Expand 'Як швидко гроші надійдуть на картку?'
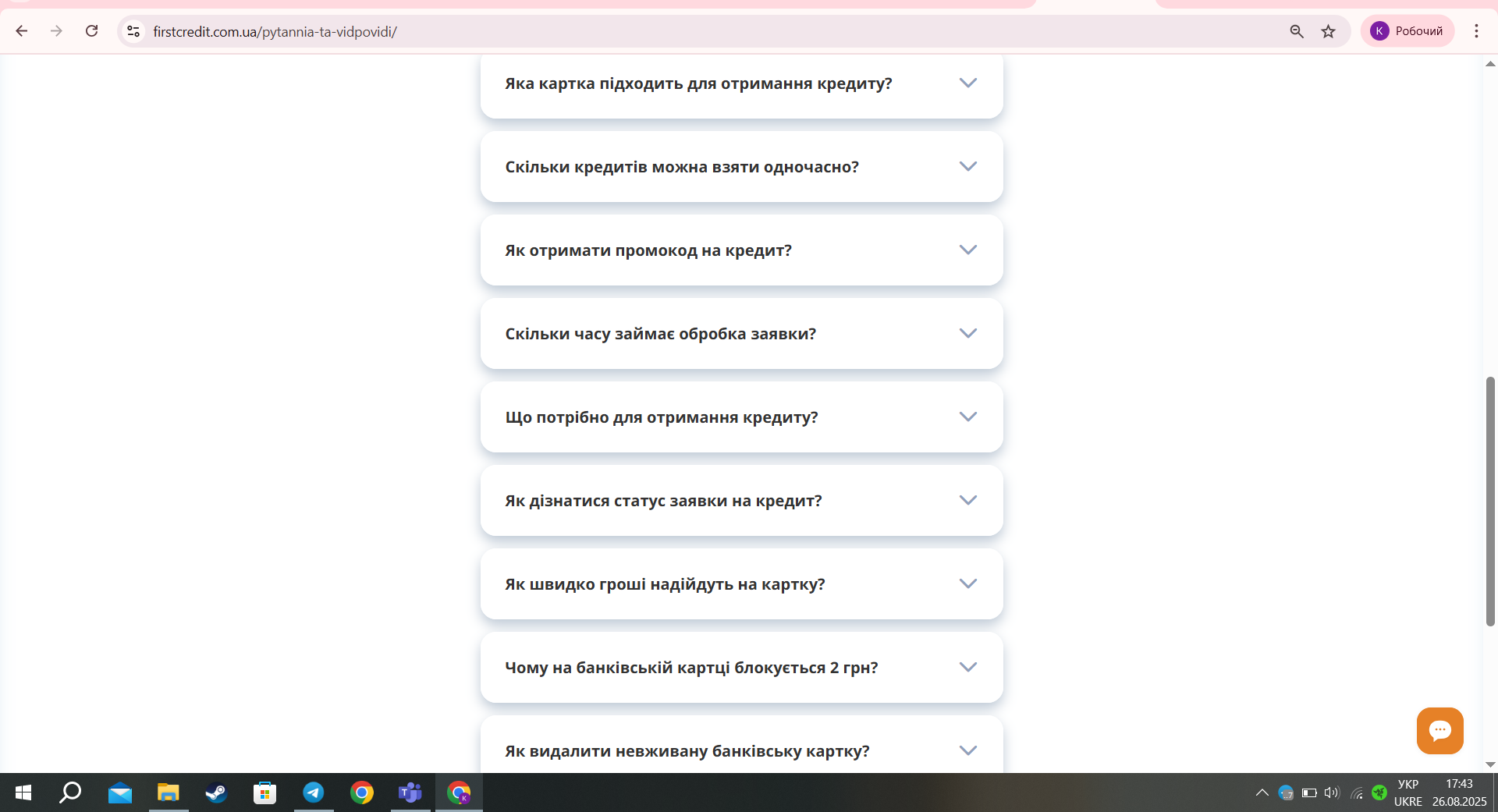 pyautogui.click(x=741, y=583)
